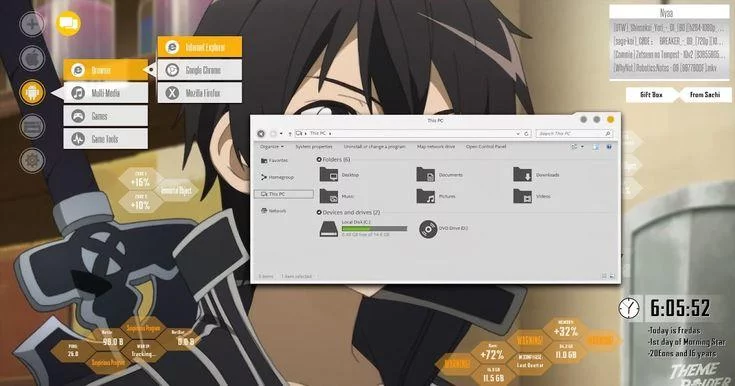Click the This PC address bar path

coord(318,134)
